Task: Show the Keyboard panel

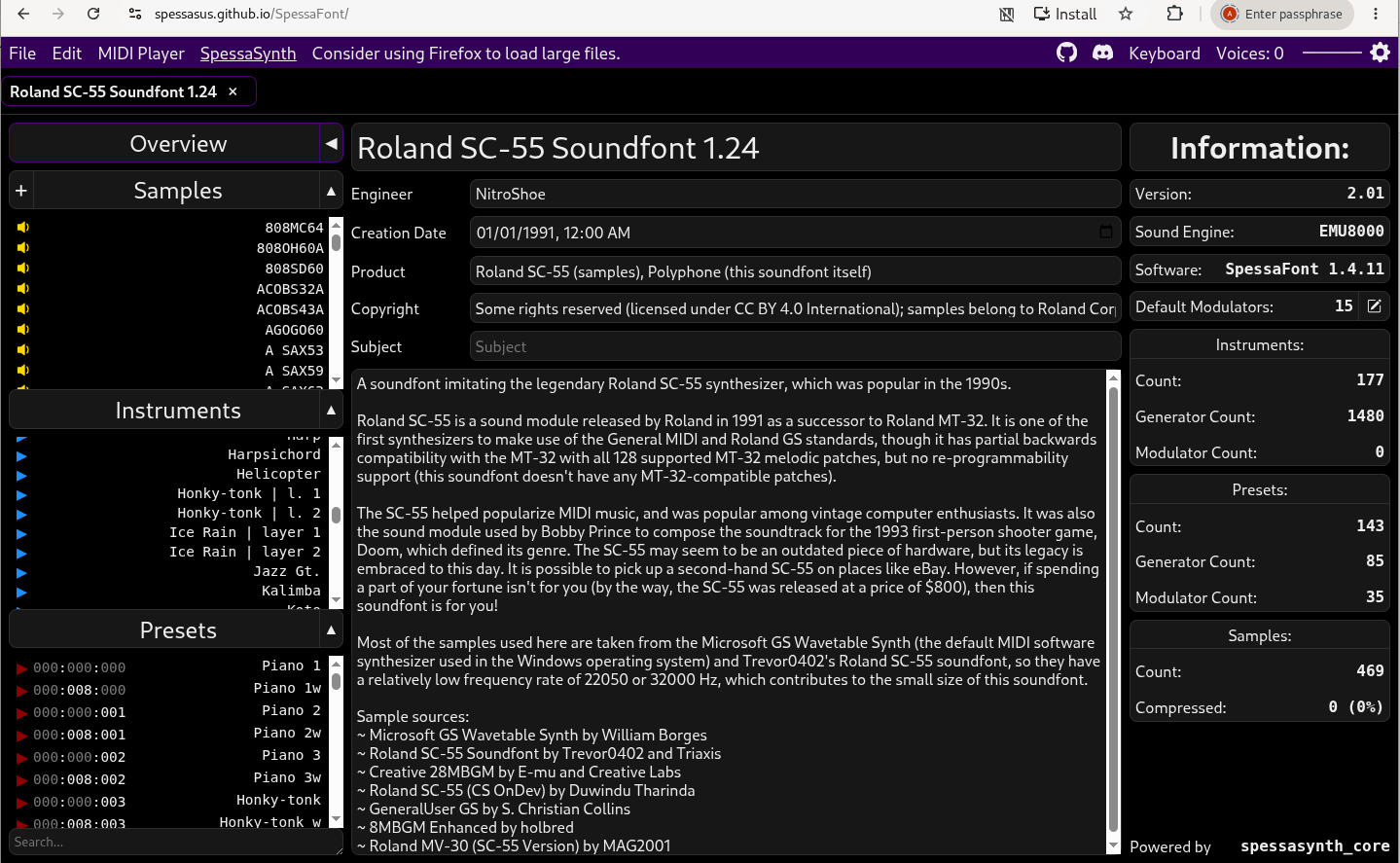Action: click(1165, 54)
